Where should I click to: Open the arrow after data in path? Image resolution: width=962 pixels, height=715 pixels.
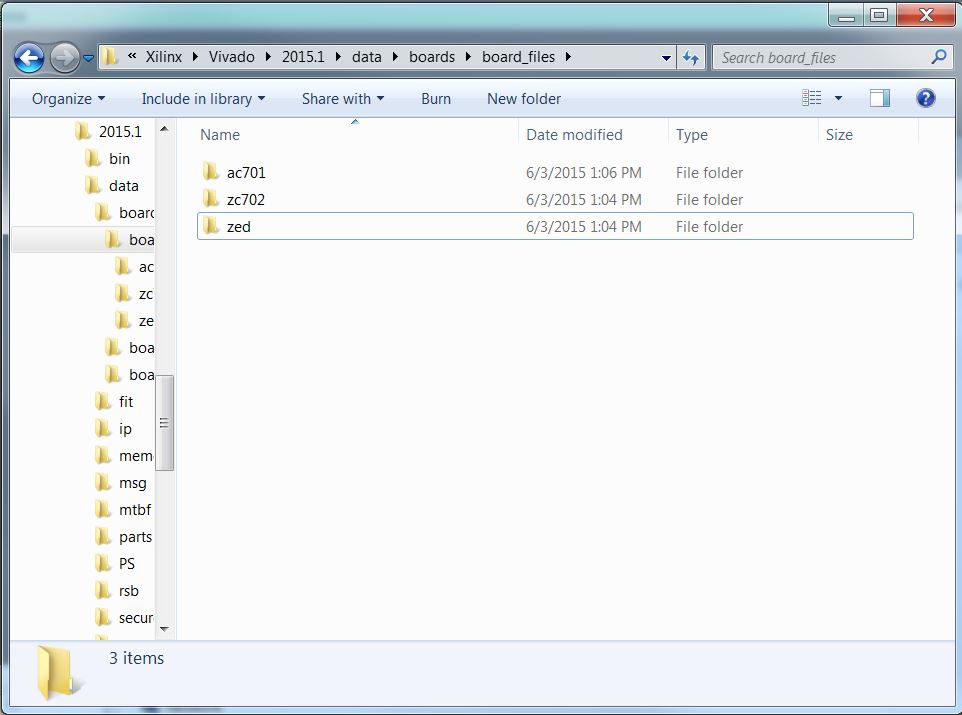click(395, 57)
